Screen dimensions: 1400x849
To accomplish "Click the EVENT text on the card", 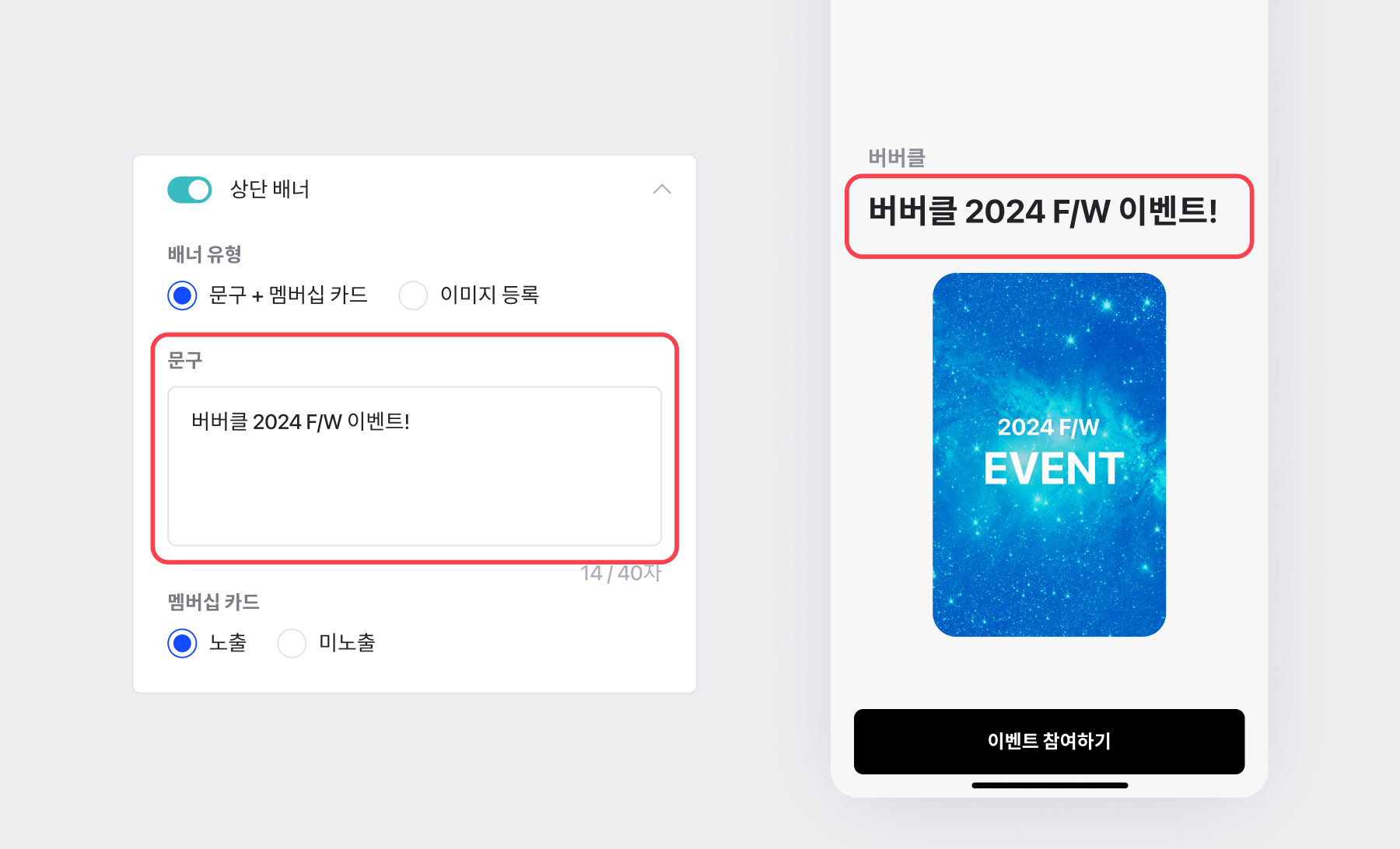I will (1054, 469).
